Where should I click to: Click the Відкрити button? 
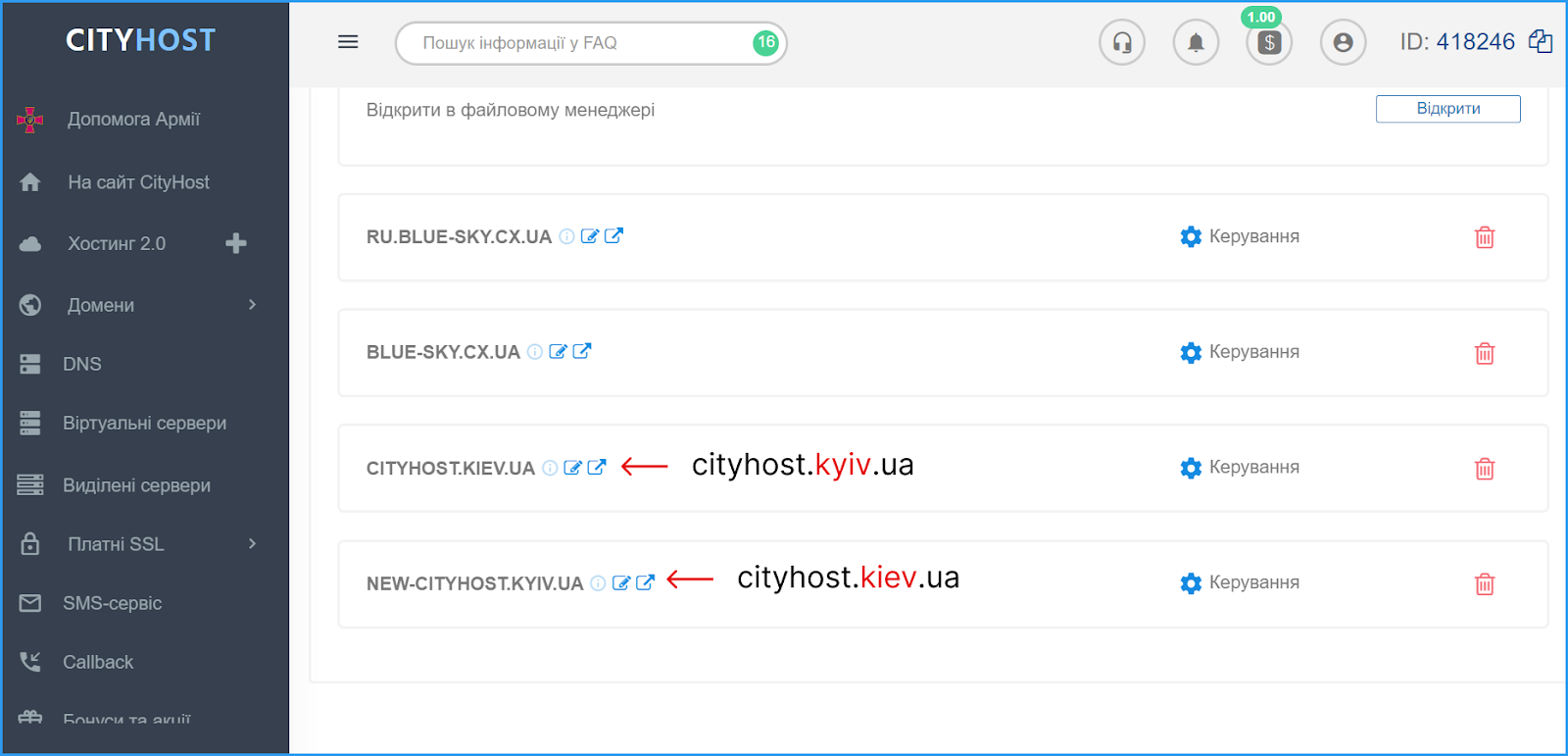[1447, 109]
